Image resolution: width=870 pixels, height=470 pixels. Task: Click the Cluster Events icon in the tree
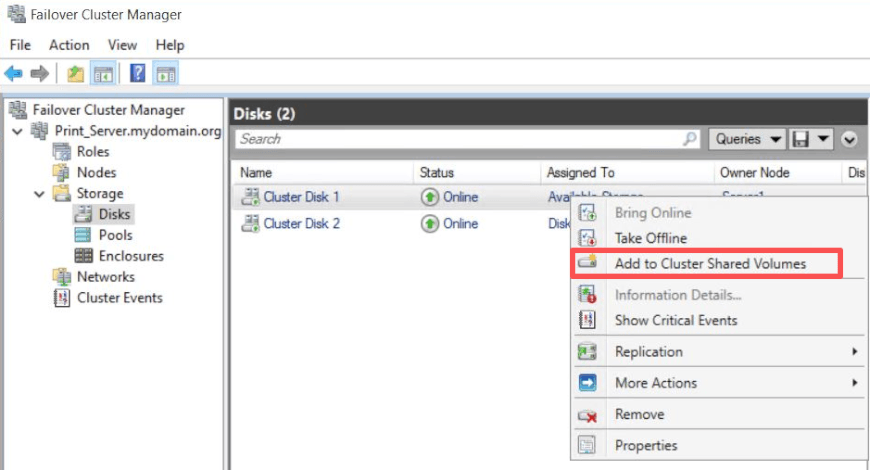pos(62,298)
